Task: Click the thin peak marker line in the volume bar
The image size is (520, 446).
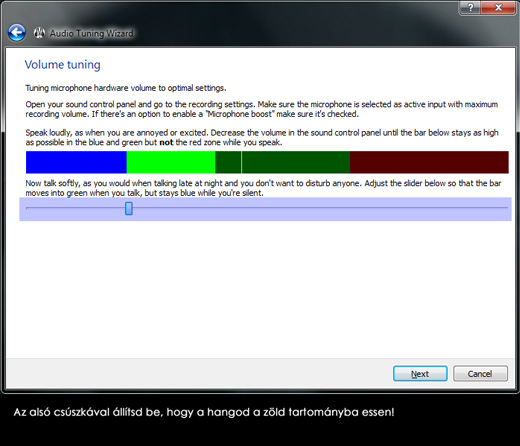Action: 241,162
